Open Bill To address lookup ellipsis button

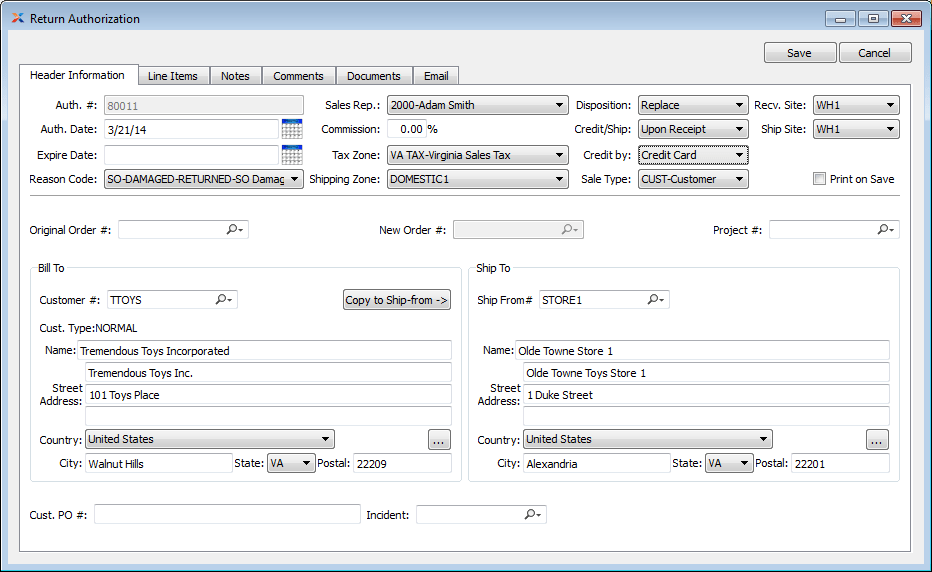pyautogui.click(x=439, y=440)
